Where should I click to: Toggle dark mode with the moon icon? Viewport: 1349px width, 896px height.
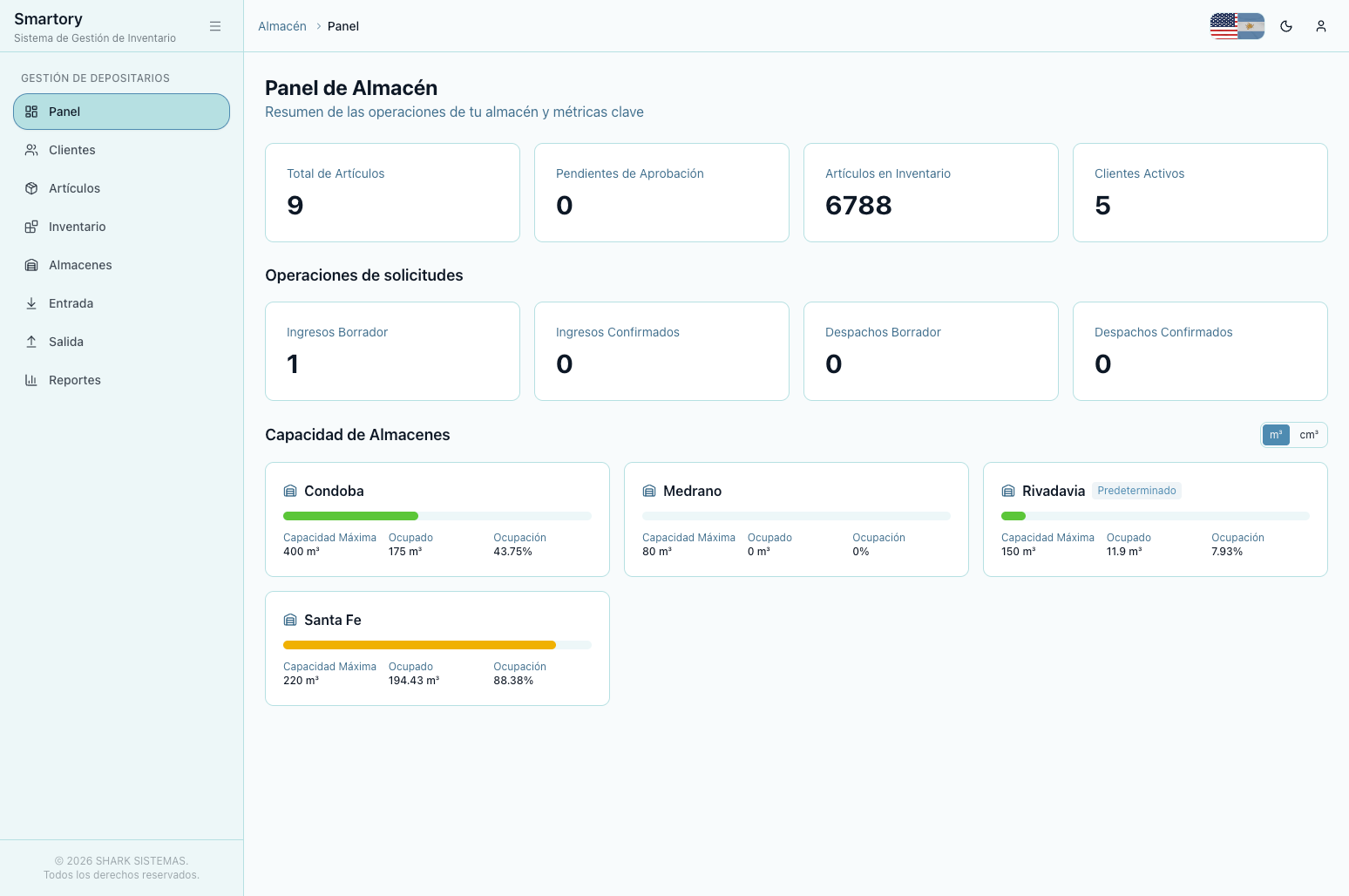(x=1286, y=26)
